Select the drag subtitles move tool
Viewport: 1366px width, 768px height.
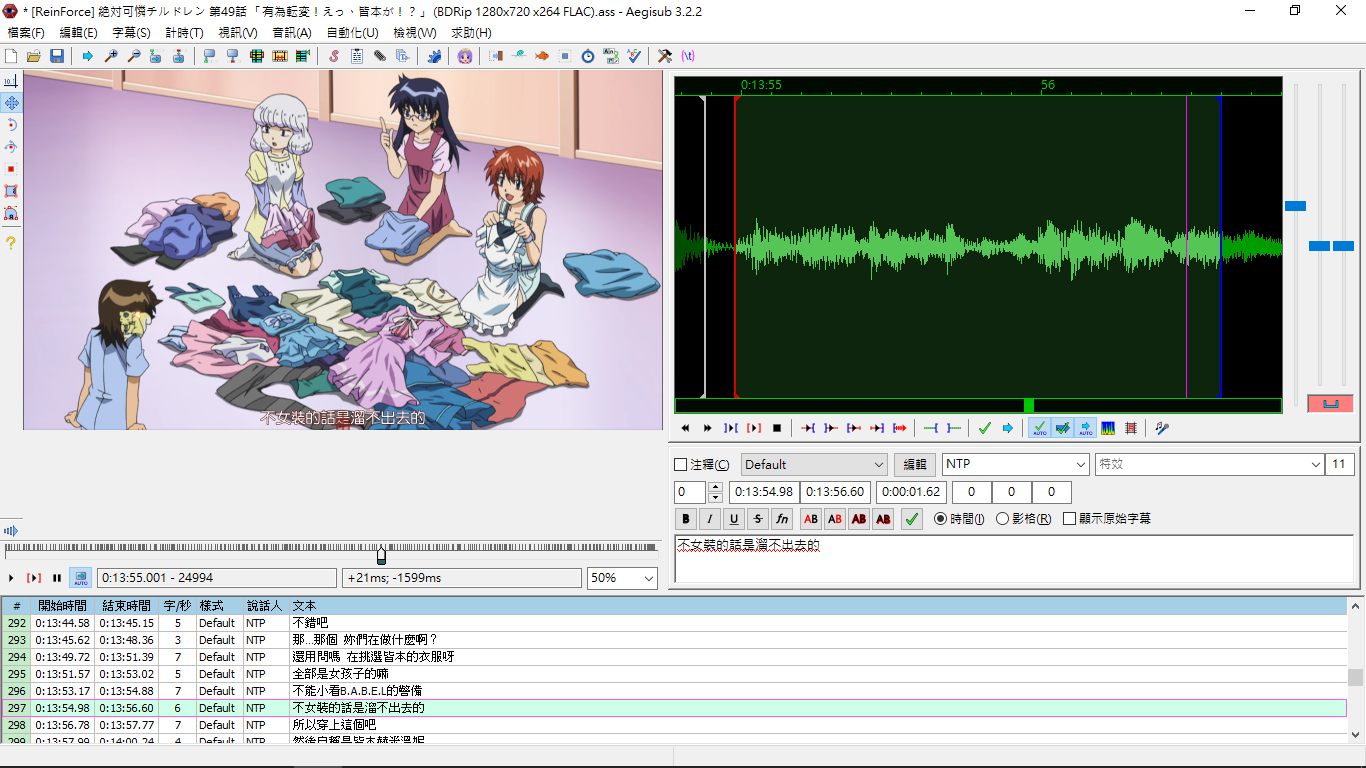(11, 103)
